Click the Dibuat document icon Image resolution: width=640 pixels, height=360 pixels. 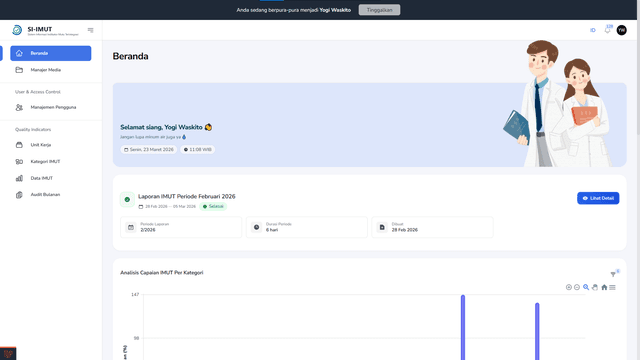click(x=382, y=227)
